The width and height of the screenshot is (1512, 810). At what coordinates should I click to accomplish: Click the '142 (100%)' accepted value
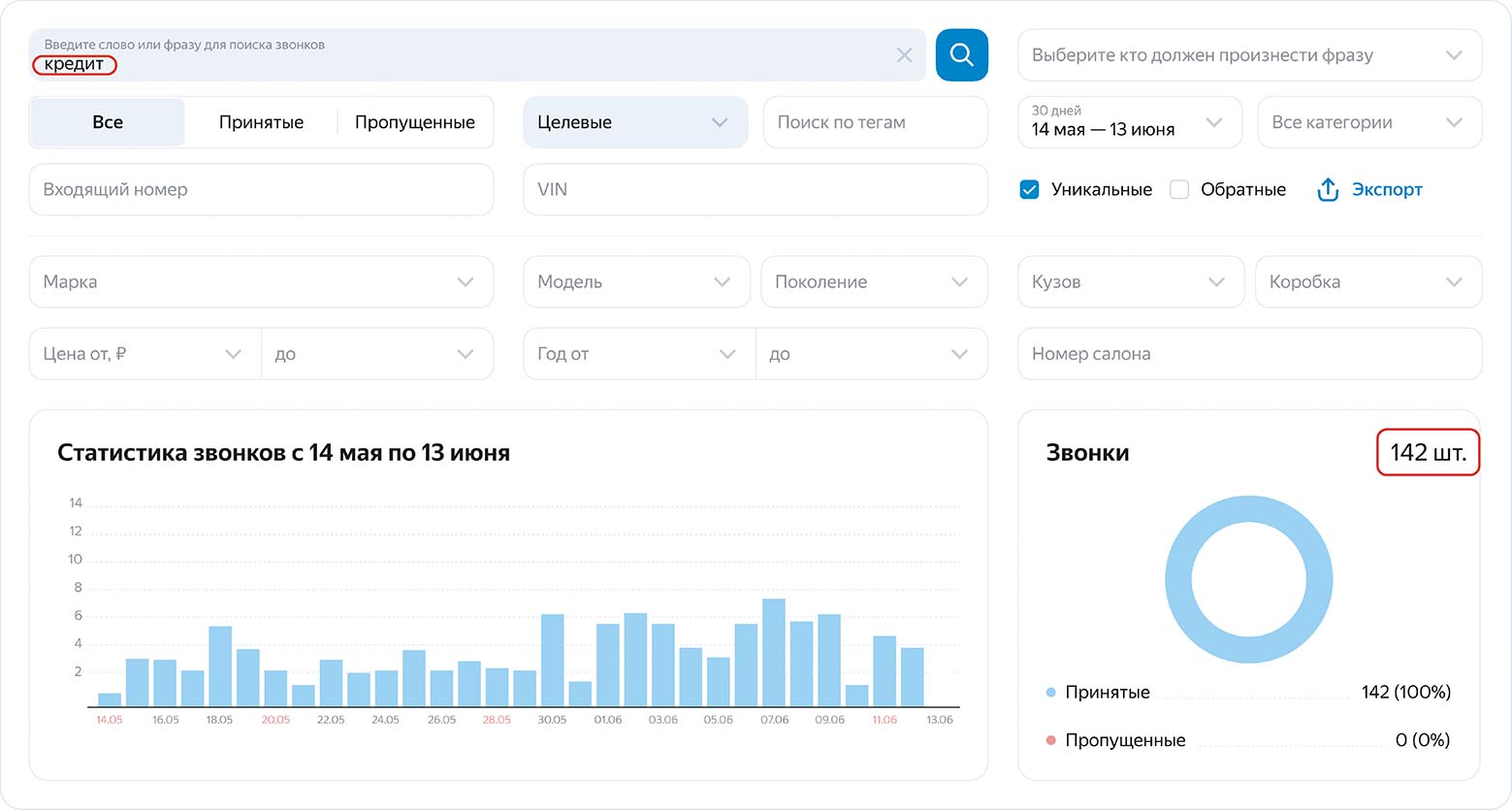pyautogui.click(x=1406, y=692)
